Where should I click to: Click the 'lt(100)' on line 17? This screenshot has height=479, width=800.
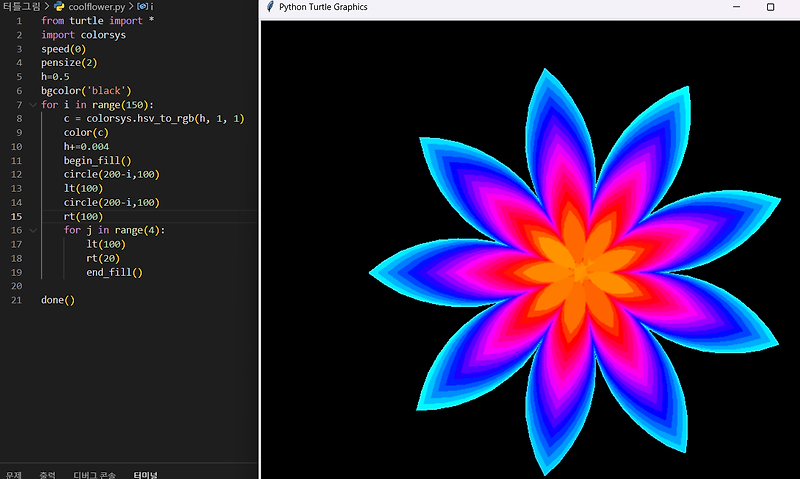point(106,244)
